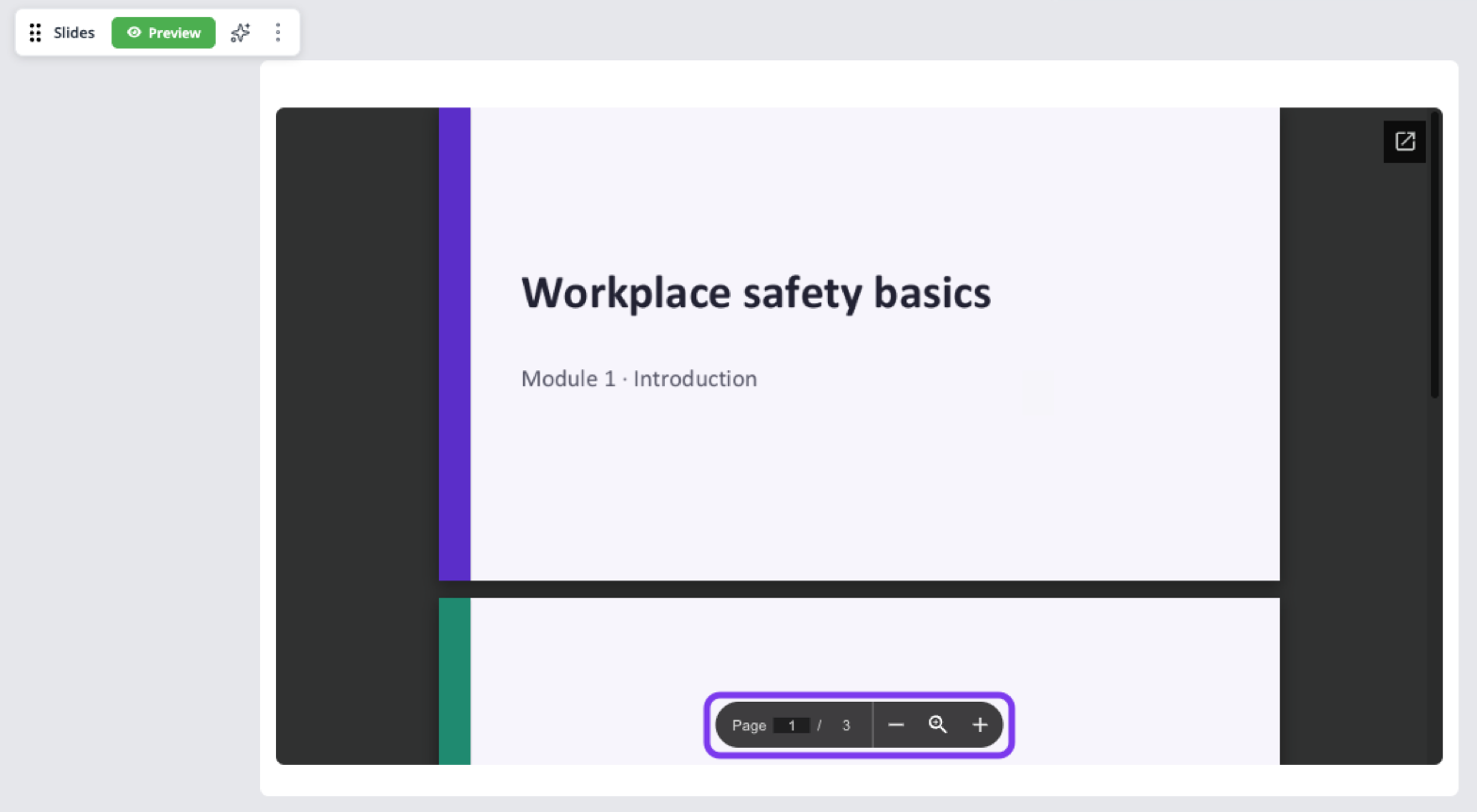
Task: Click the viewer's vertical scrollbar
Action: click(x=1435, y=254)
